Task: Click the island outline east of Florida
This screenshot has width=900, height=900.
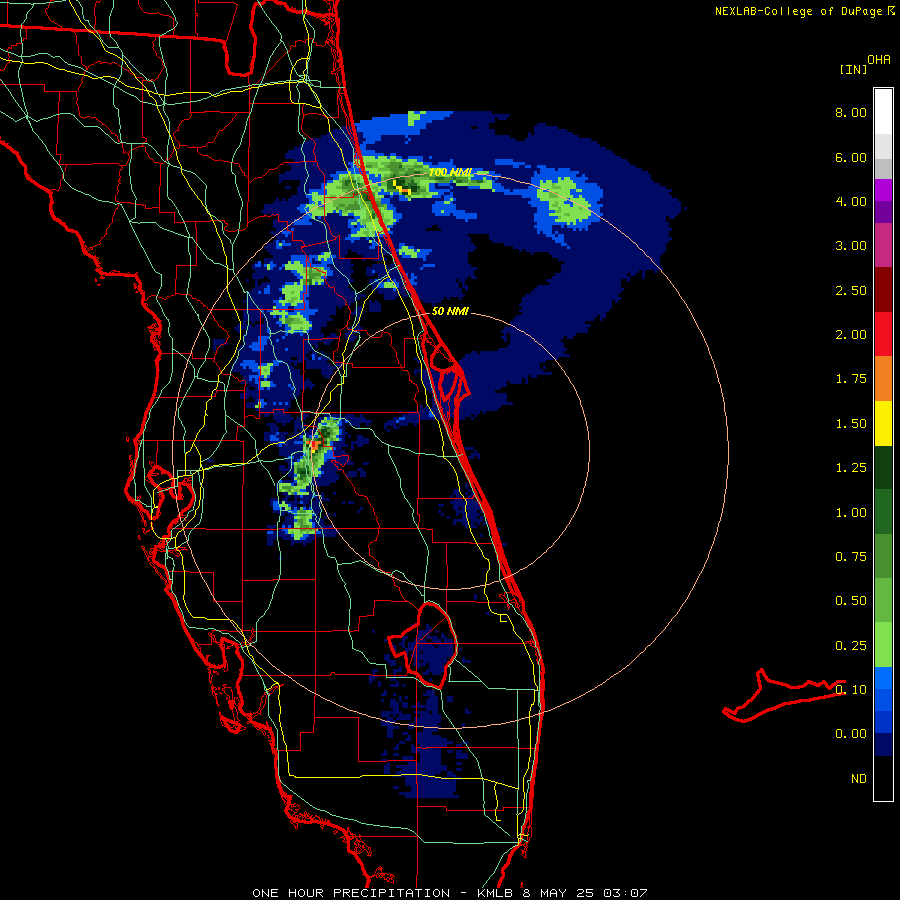Action: pyautogui.click(x=782, y=695)
